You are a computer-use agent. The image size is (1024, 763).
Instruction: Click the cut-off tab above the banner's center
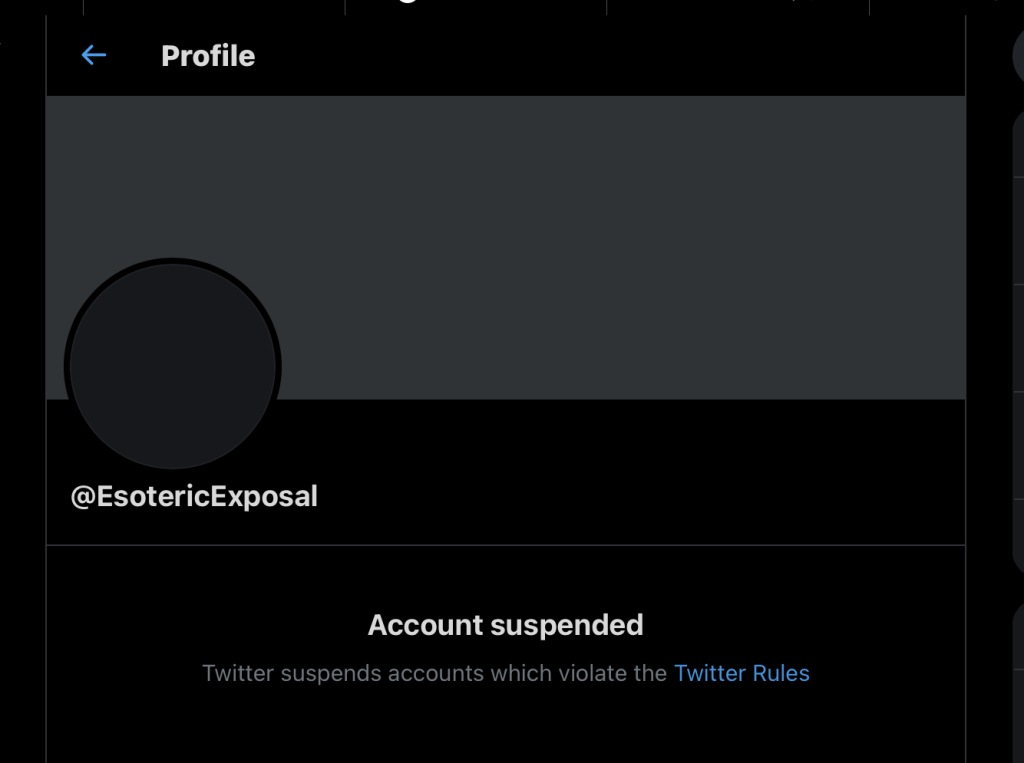click(x=476, y=6)
